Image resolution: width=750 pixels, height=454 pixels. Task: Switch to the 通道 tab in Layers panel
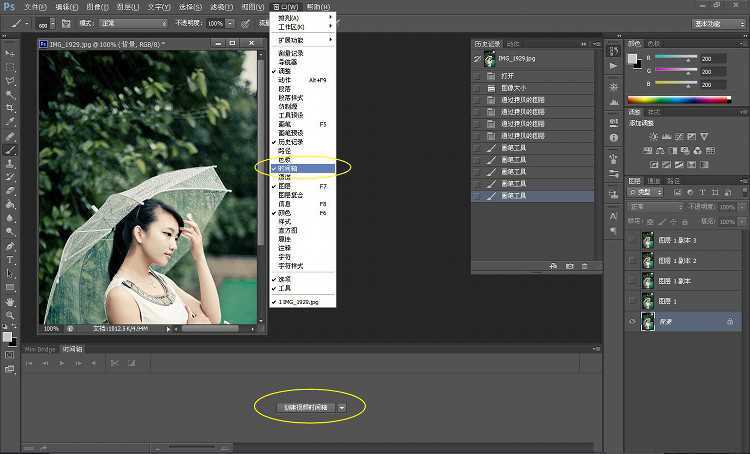[x=654, y=181]
